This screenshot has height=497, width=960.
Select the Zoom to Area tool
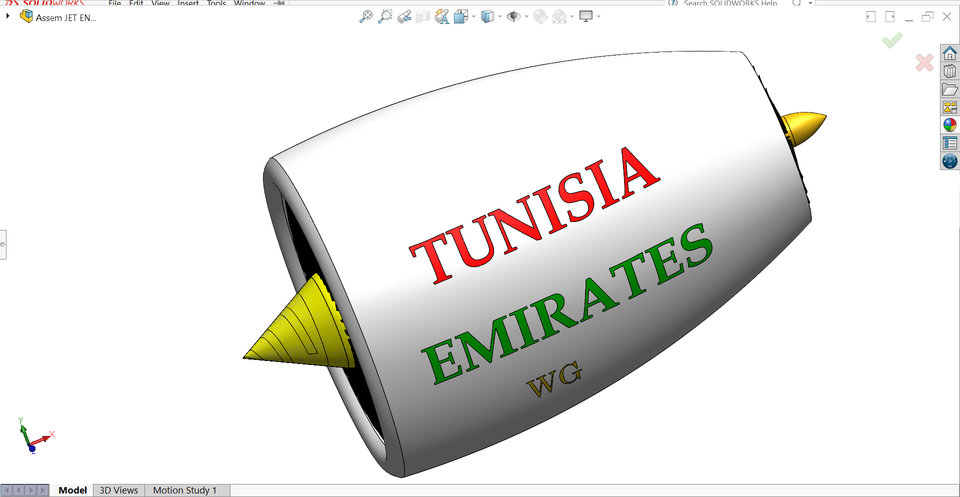click(385, 17)
